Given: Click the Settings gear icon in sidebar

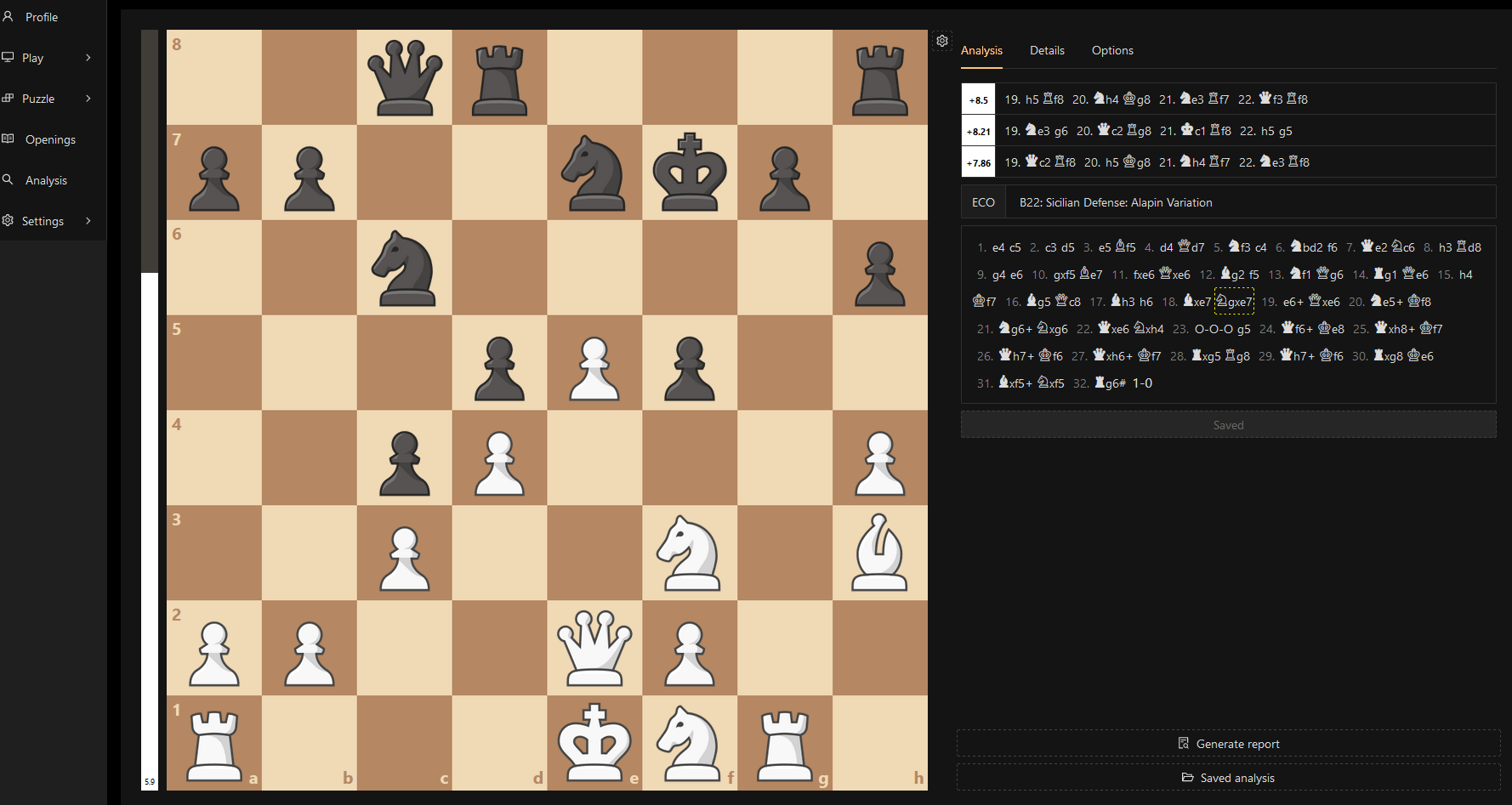Looking at the screenshot, I should click(8, 220).
